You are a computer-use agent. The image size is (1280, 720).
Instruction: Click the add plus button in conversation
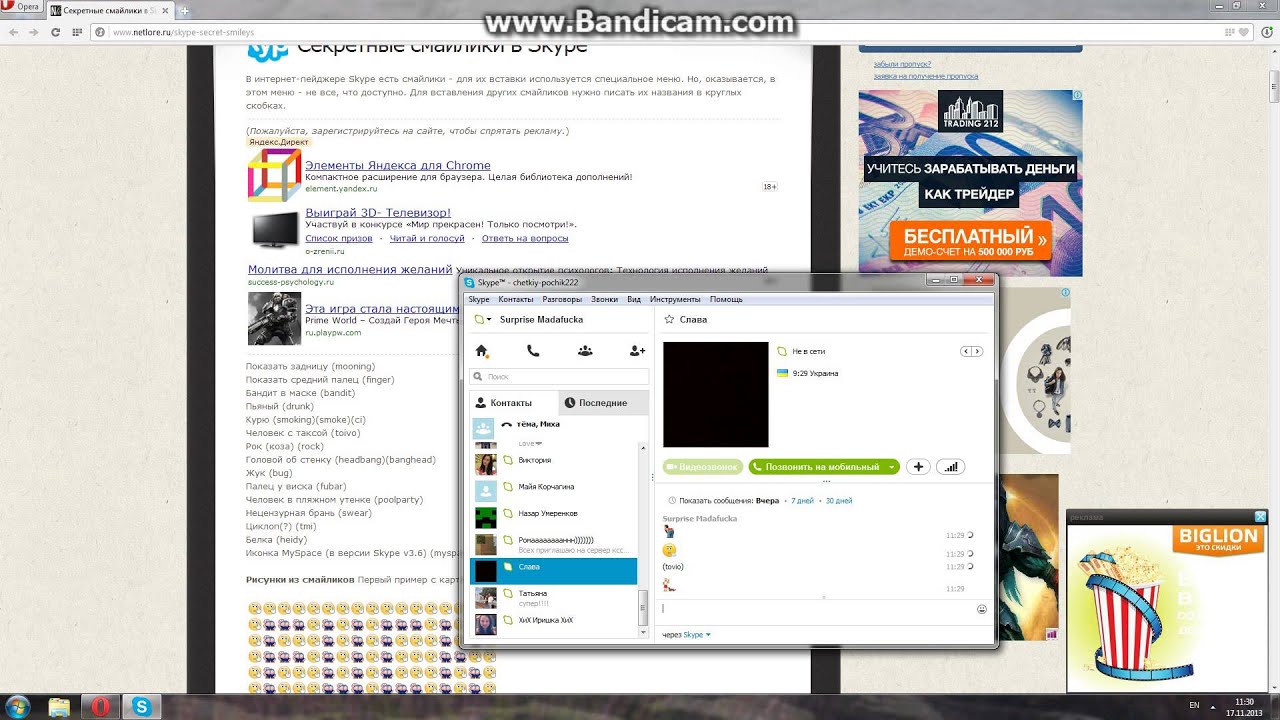tap(919, 467)
